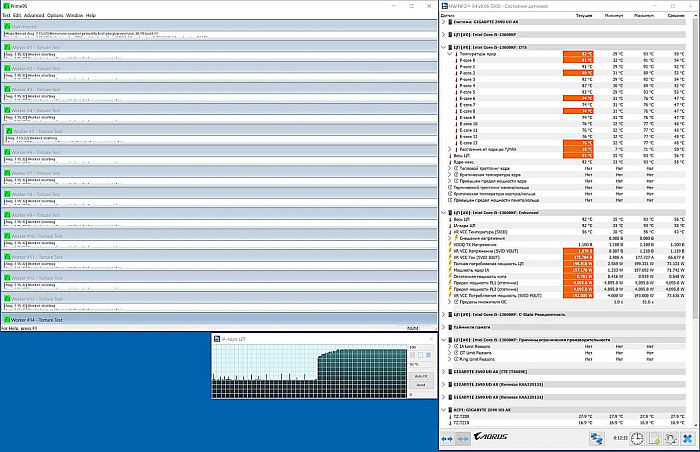Expand the IA Limit Reasons row
The image size is (700, 452).
click(x=450, y=346)
